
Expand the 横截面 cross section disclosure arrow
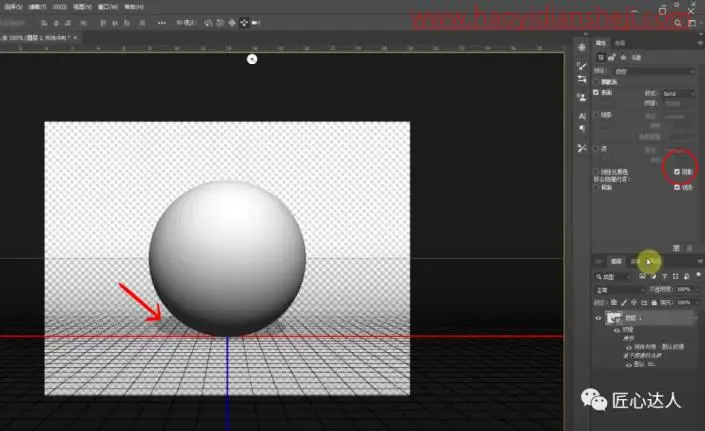tap(596, 82)
